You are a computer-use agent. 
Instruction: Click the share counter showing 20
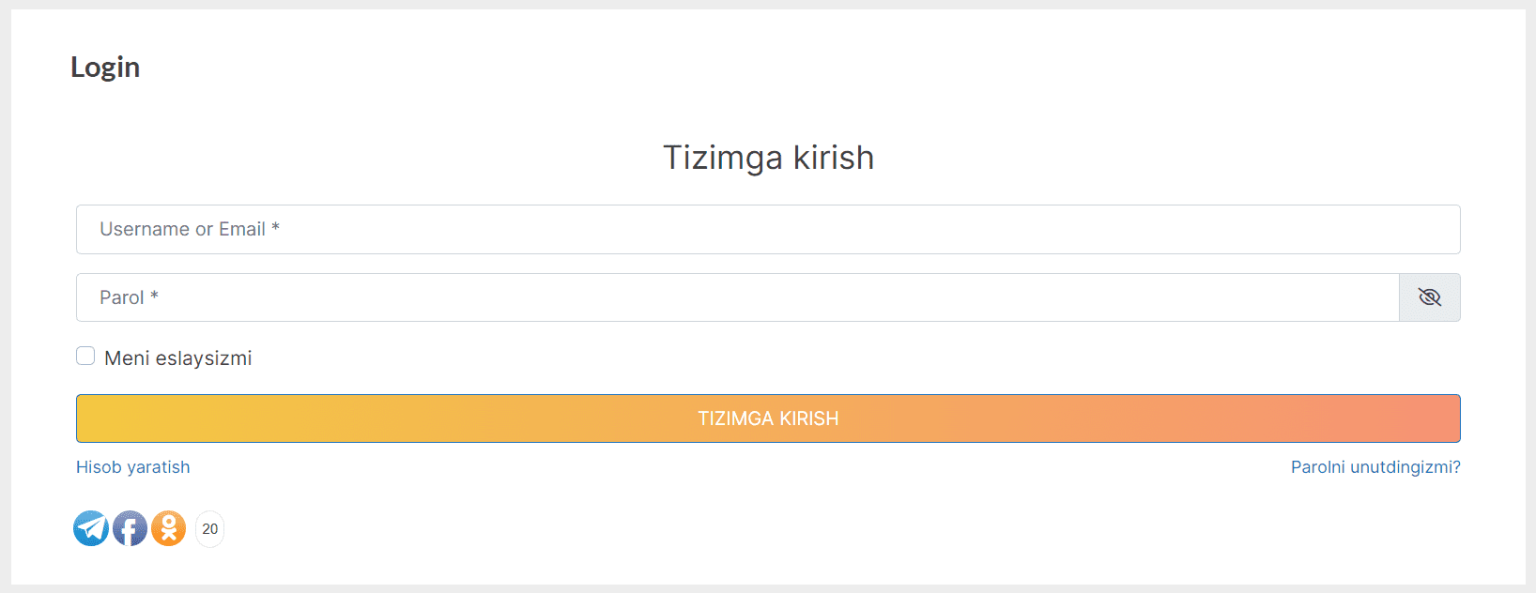[210, 529]
